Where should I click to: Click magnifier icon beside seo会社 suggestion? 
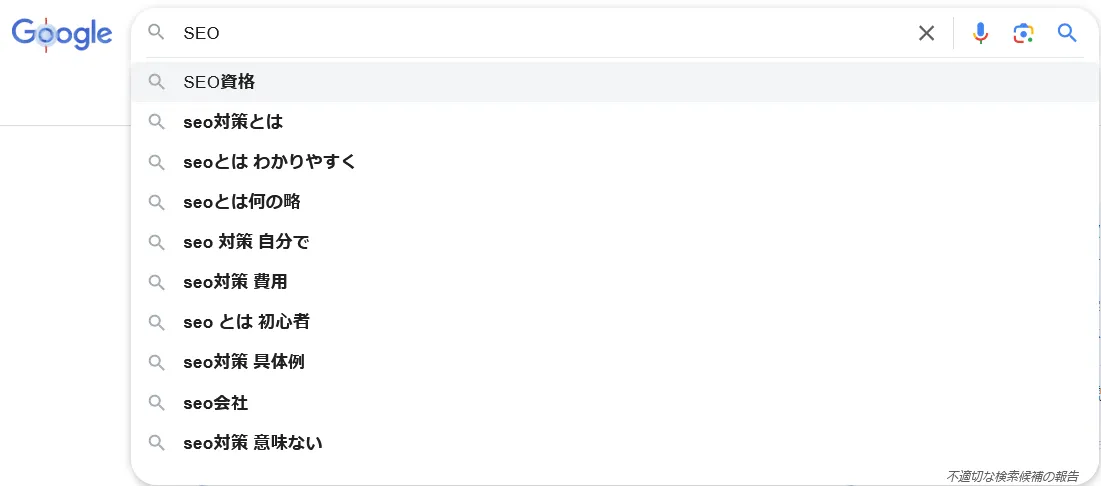click(x=157, y=403)
